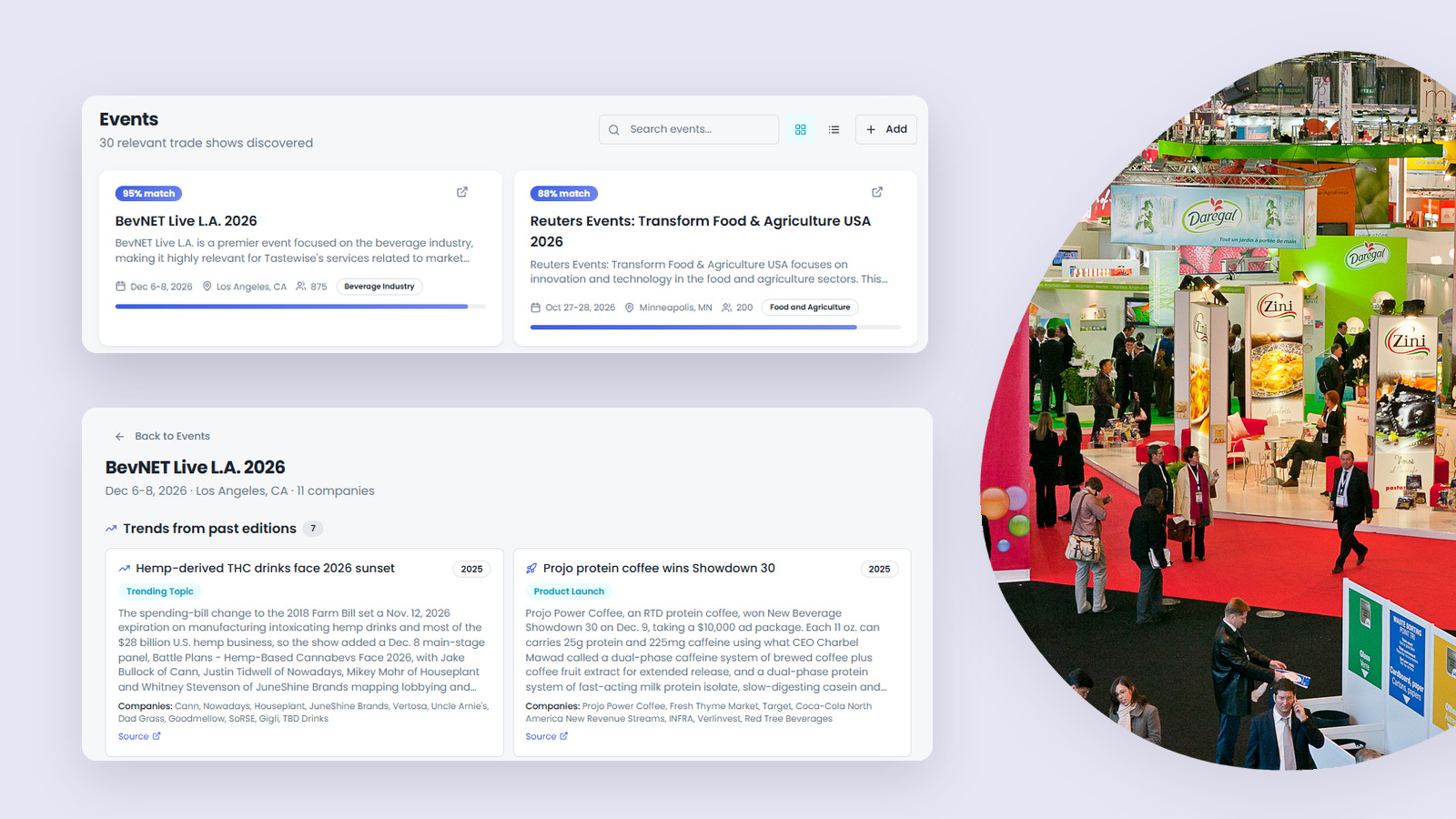The height and width of the screenshot is (819, 1456).
Task: Open Source link on Hemp-derived THC card
Action: tap(139, 736)
